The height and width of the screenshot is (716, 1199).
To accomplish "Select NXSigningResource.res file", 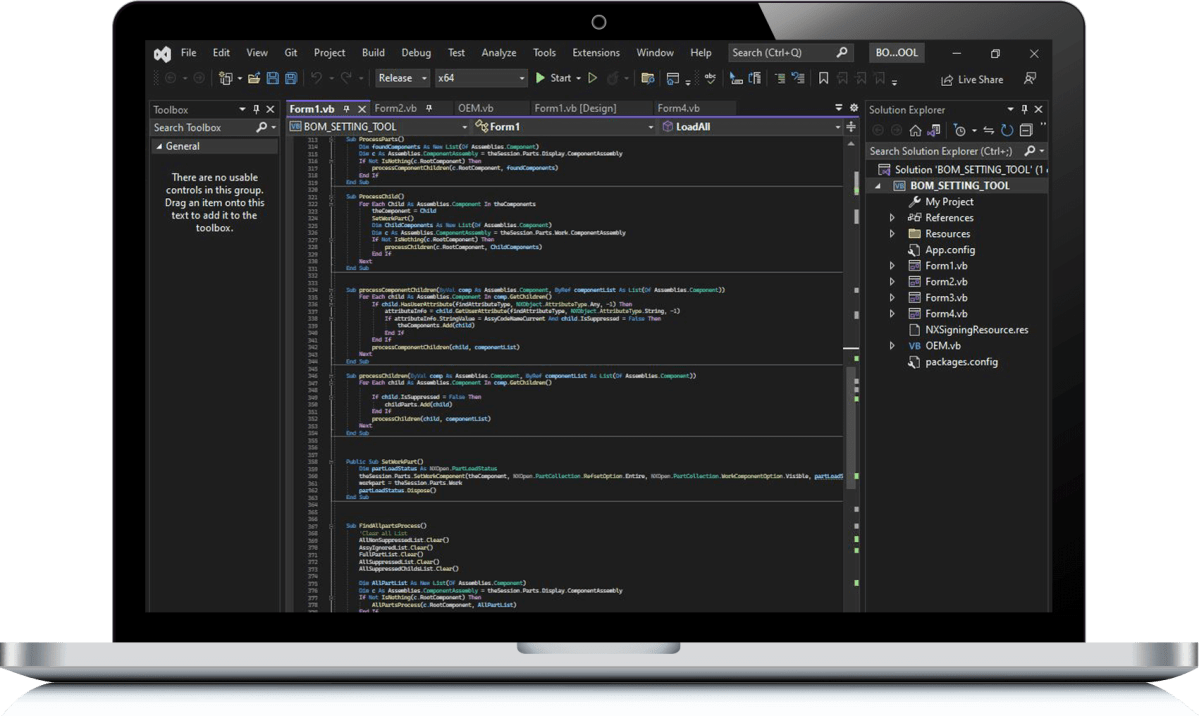I will [976, 330].
